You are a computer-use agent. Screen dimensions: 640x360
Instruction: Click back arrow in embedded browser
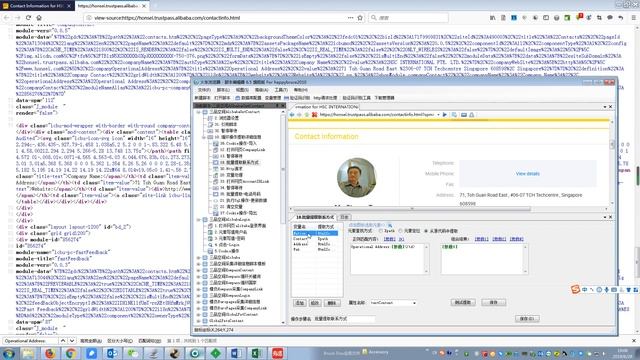click(x=292, y=115)
